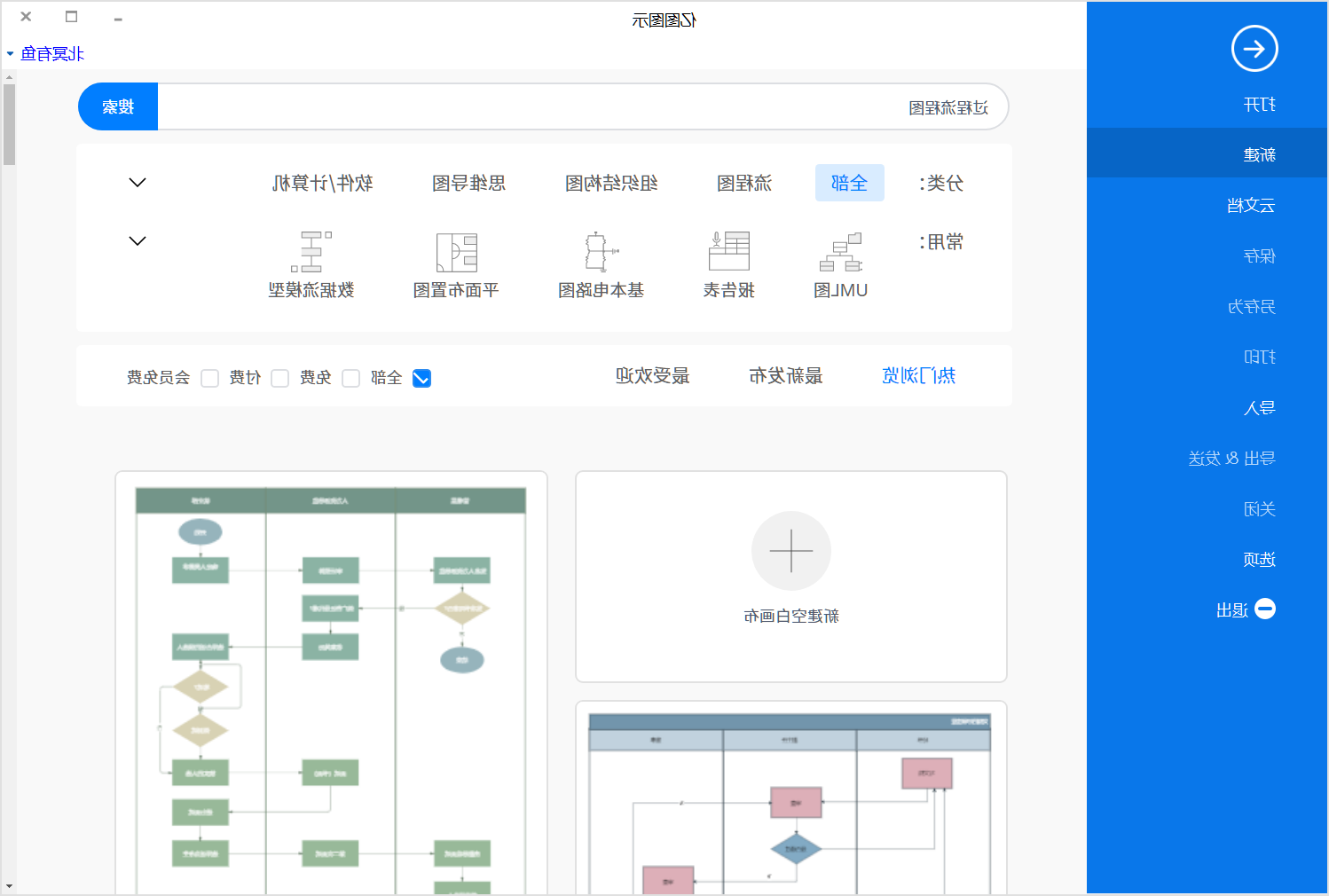1329x896 pixels.
Task: Click the blue 搜索 button
Action: pyautogui.click(x=118, y=107)
